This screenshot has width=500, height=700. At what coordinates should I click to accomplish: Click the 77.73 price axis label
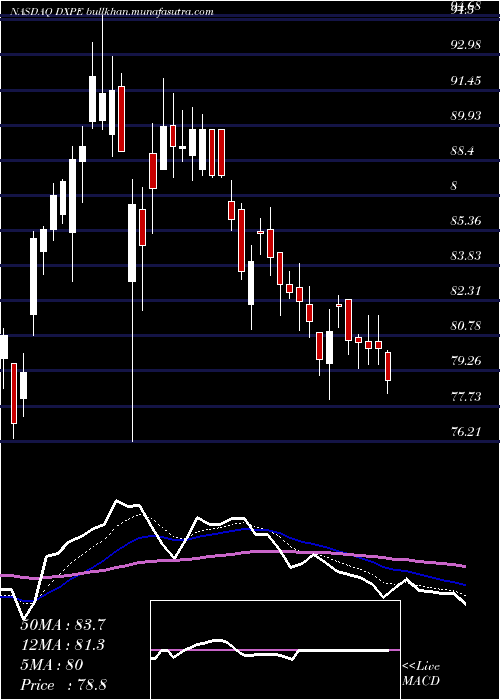tap(467, 396)
